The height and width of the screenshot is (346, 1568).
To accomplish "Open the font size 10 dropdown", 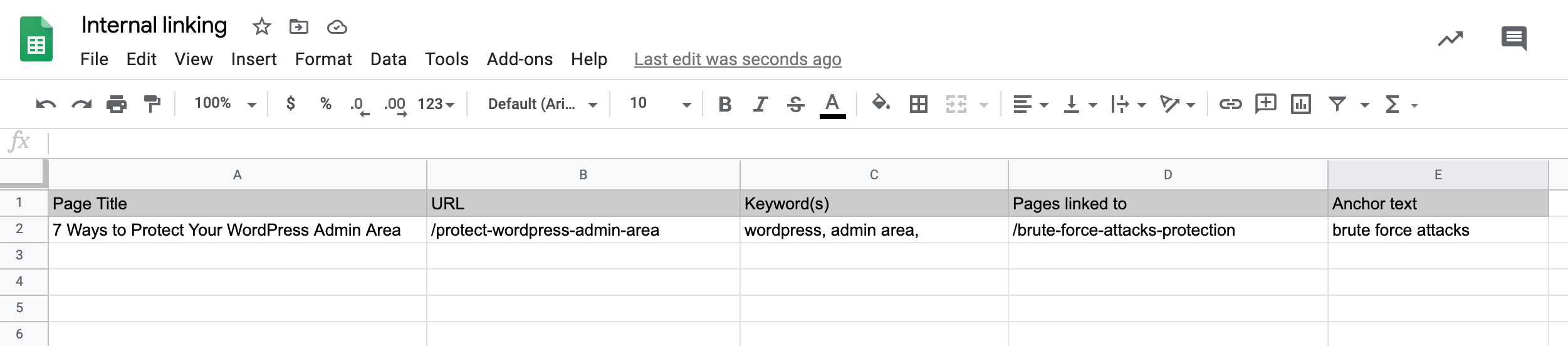I will click(x=660, y=104).
